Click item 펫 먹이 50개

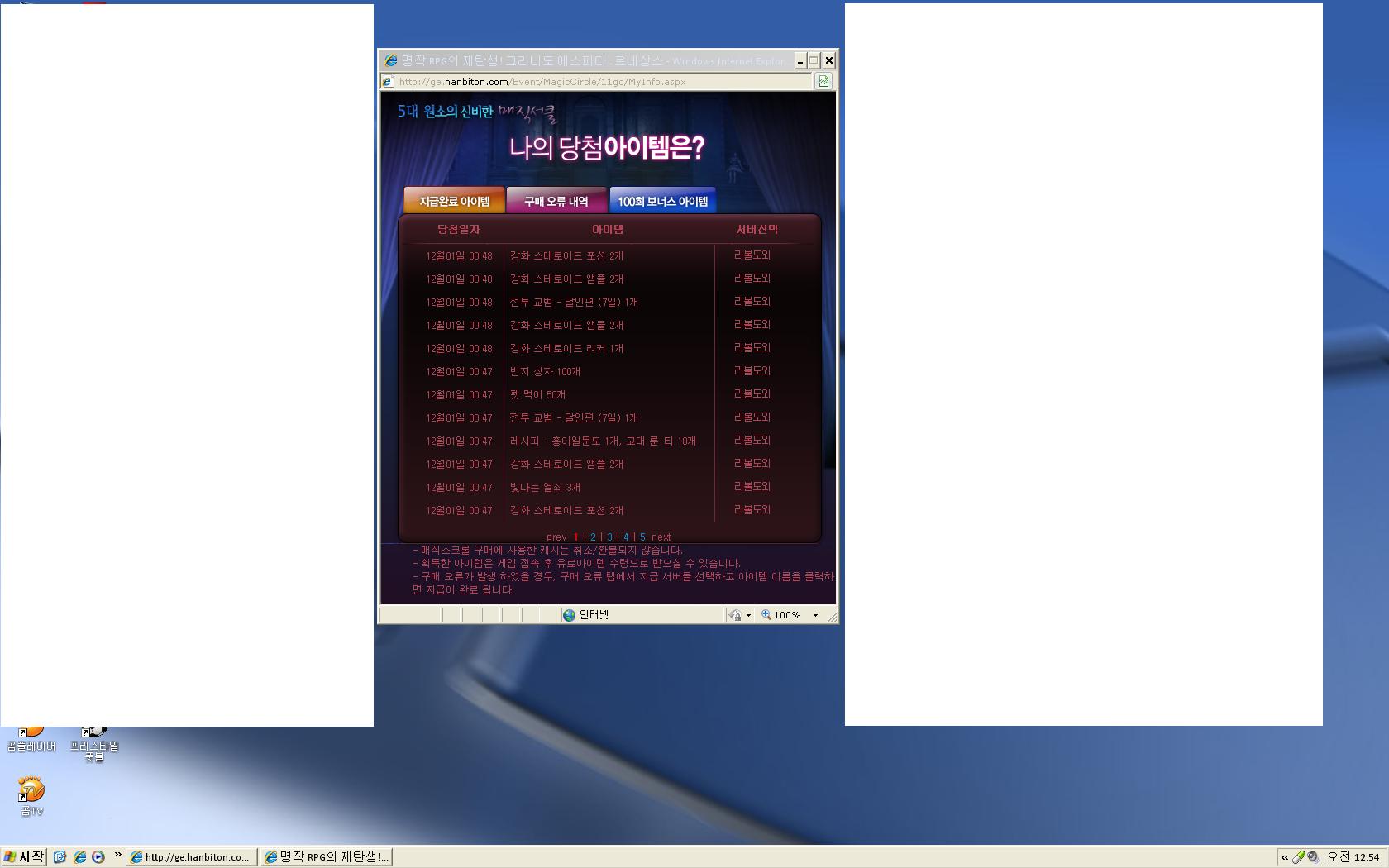click(537, 394)
